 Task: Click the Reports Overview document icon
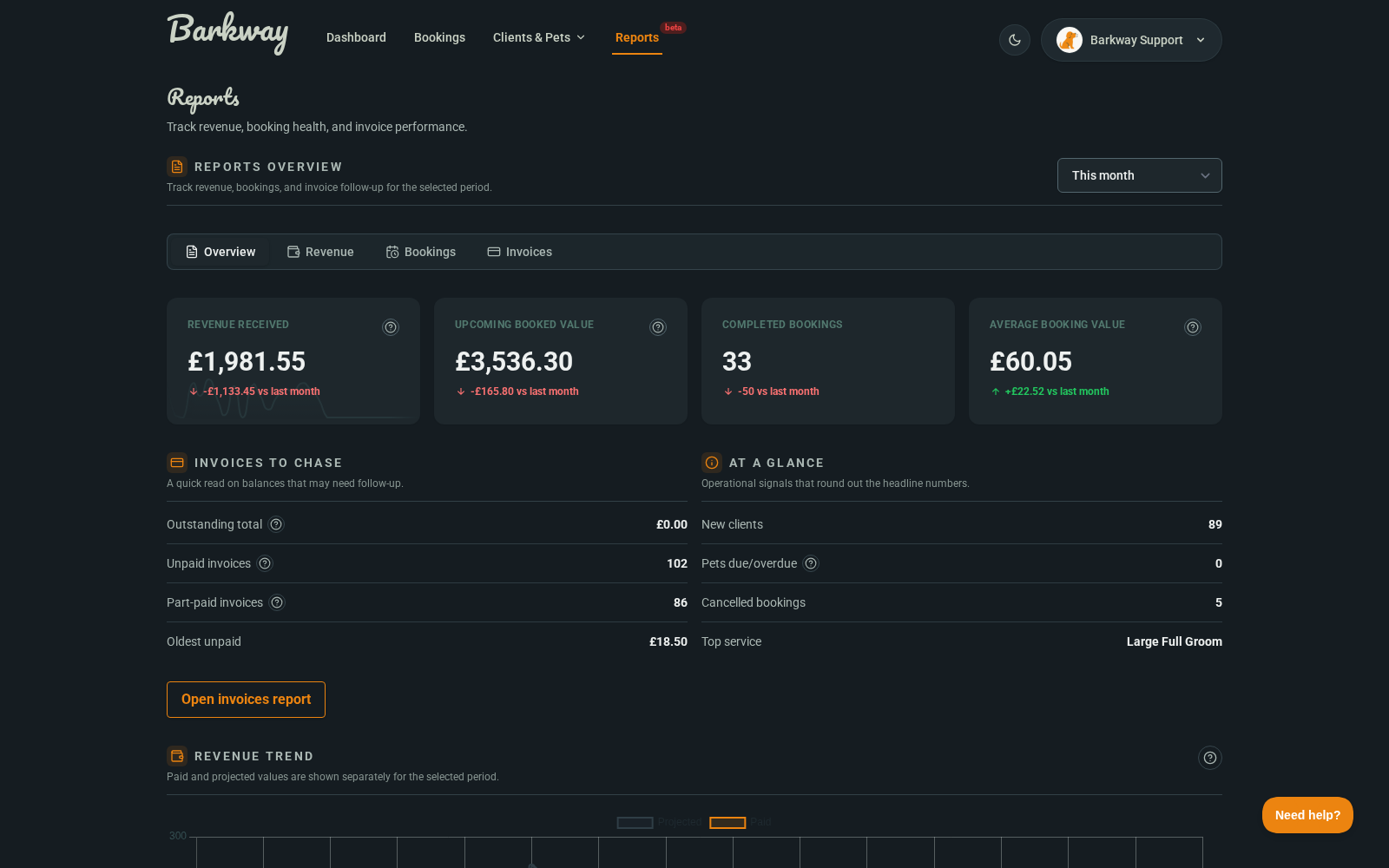click(177, 167)
